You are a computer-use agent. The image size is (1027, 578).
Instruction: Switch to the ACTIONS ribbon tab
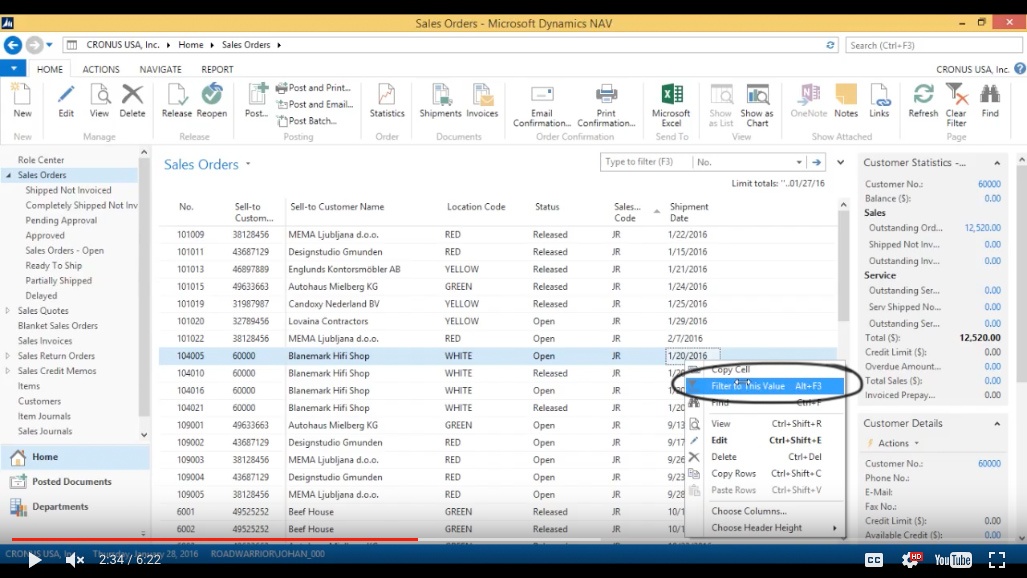101,69
